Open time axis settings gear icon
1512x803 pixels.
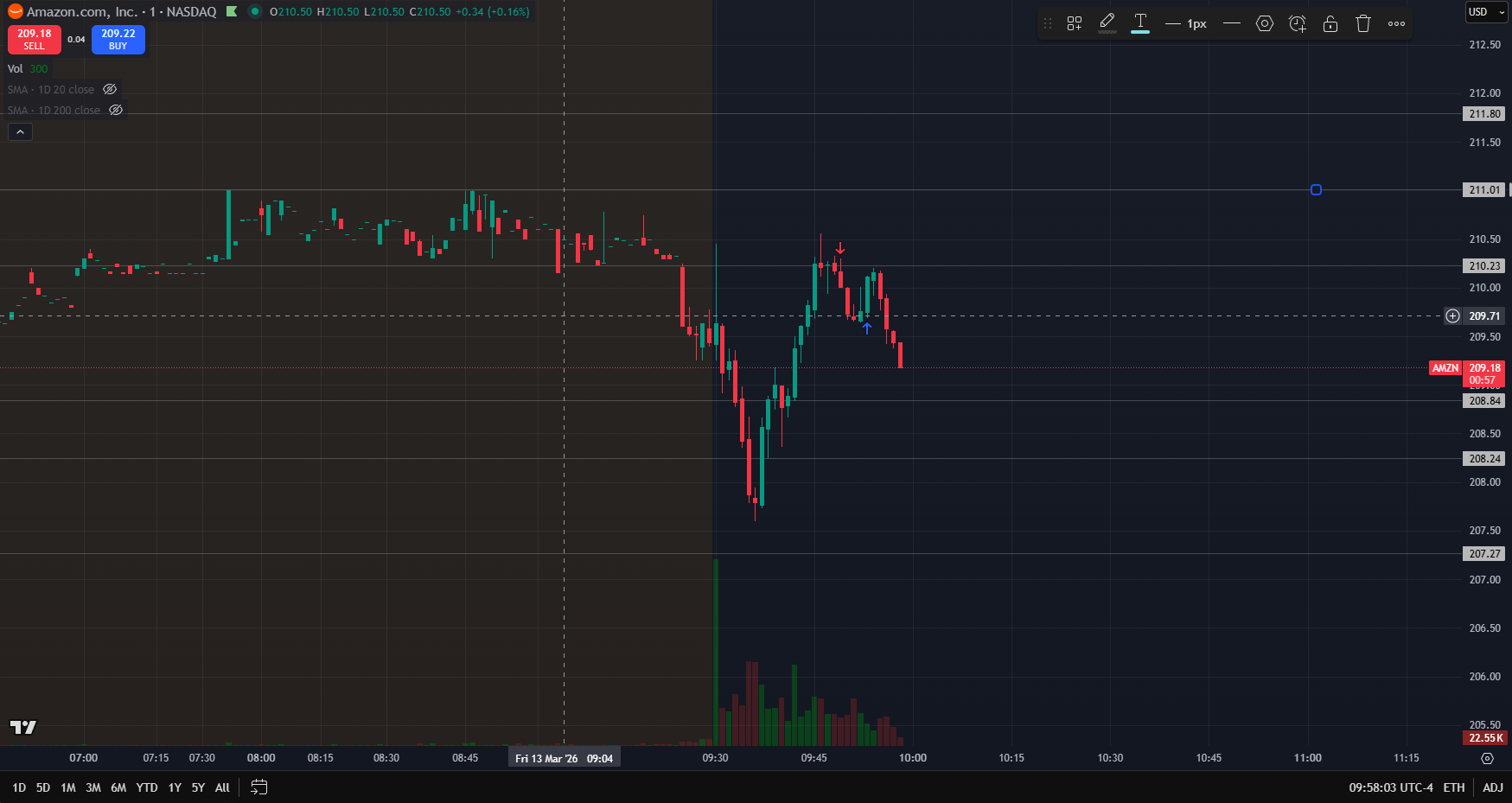point(1487,758)
